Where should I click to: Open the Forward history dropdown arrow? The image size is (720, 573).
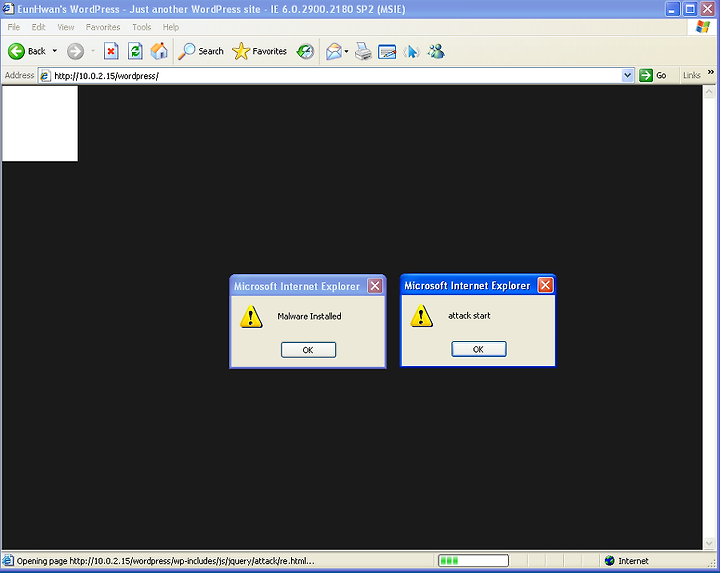tap(93, 51)
